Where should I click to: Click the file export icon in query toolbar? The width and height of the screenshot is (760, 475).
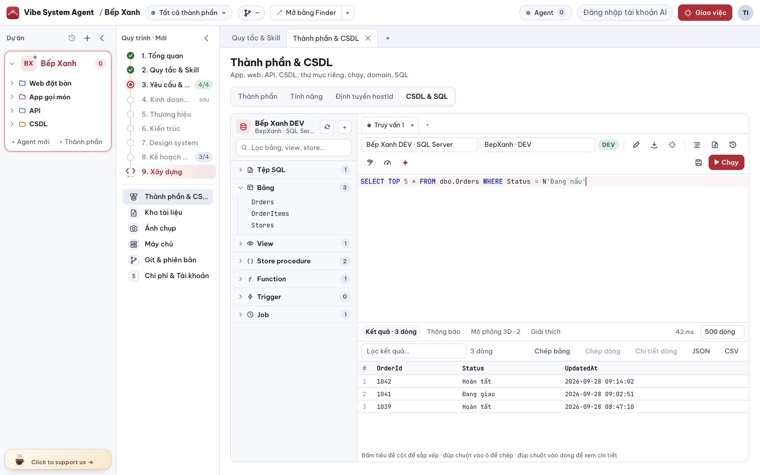tap(714, 144)
